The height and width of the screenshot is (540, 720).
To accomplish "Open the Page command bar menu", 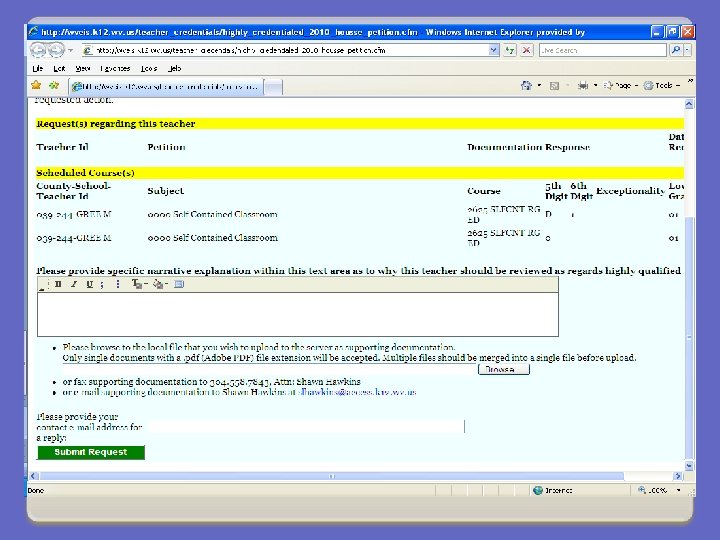I will (x=620, y=85).
